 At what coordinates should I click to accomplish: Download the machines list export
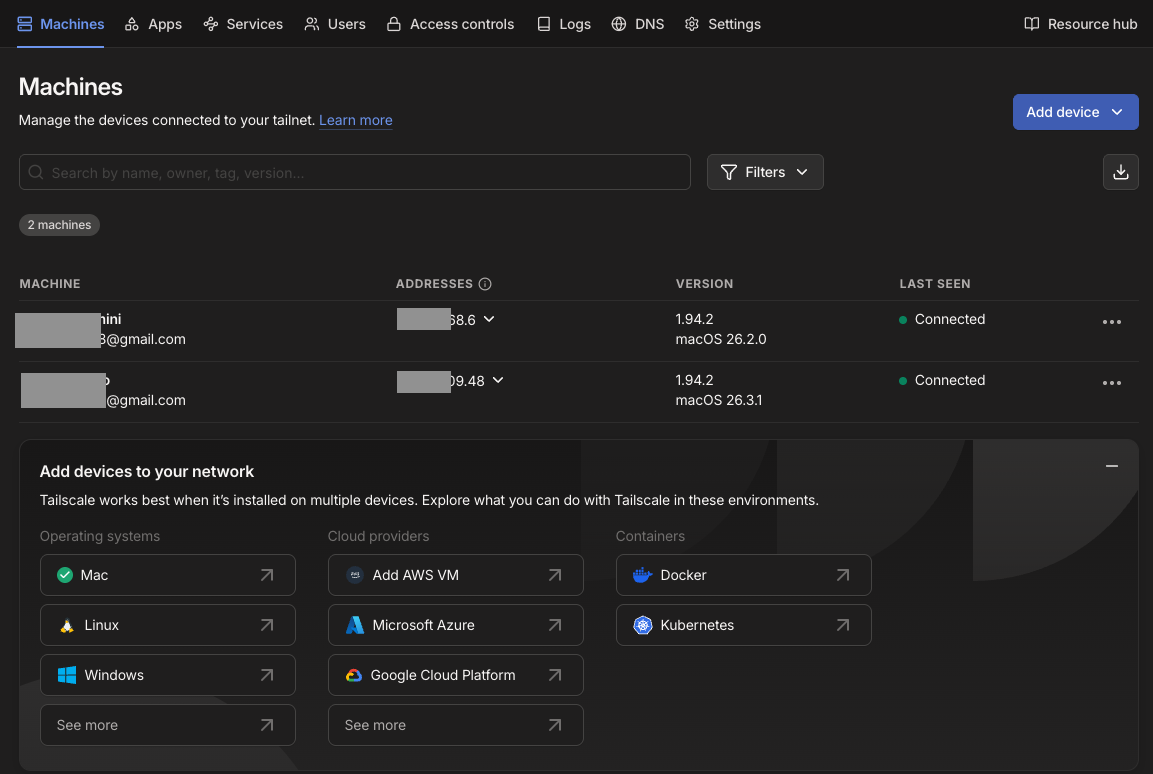click(1120, 172)
